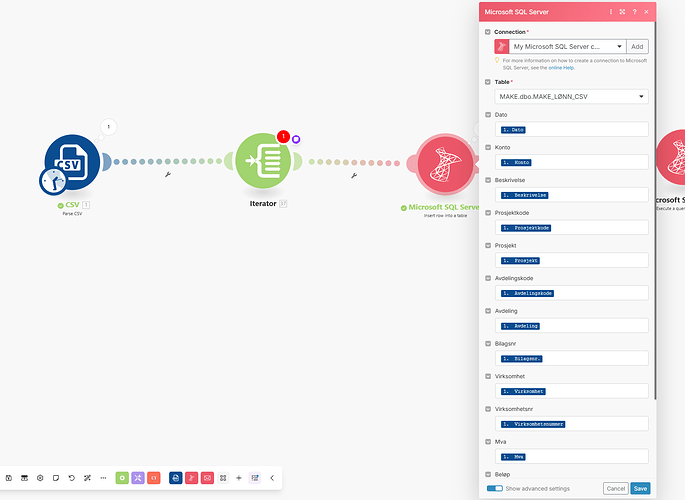Toggle the square next to Avdelingskode label

(488, 278)
